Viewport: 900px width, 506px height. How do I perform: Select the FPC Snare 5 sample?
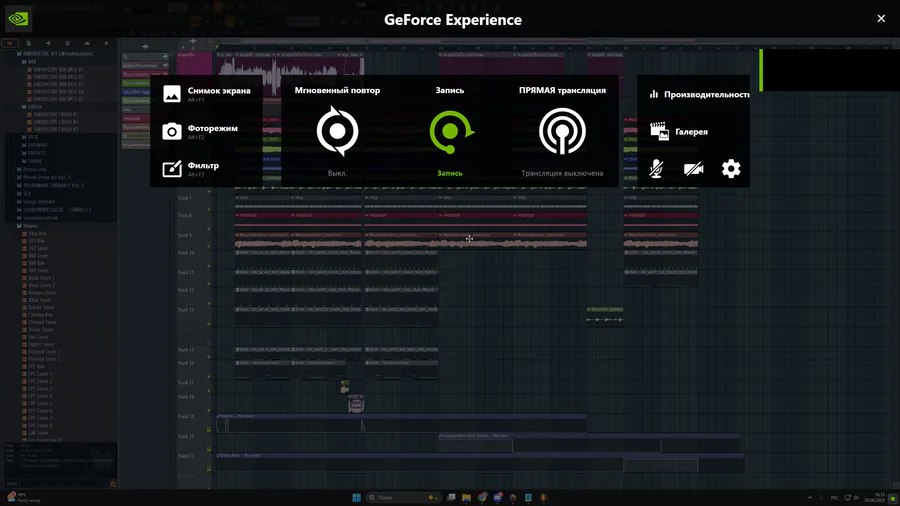tap(37, 403)
